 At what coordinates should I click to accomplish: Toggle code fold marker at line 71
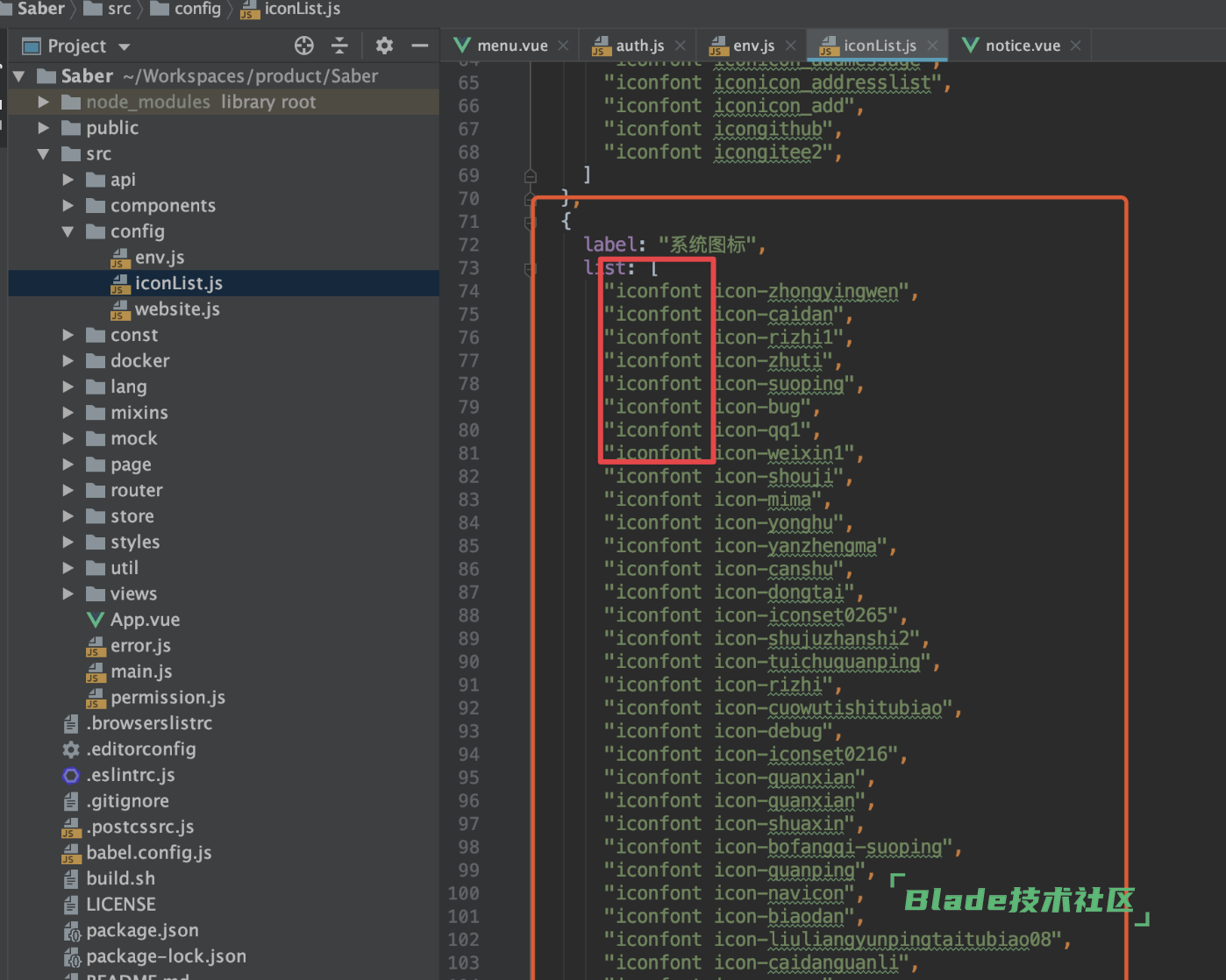coord(530,223)
